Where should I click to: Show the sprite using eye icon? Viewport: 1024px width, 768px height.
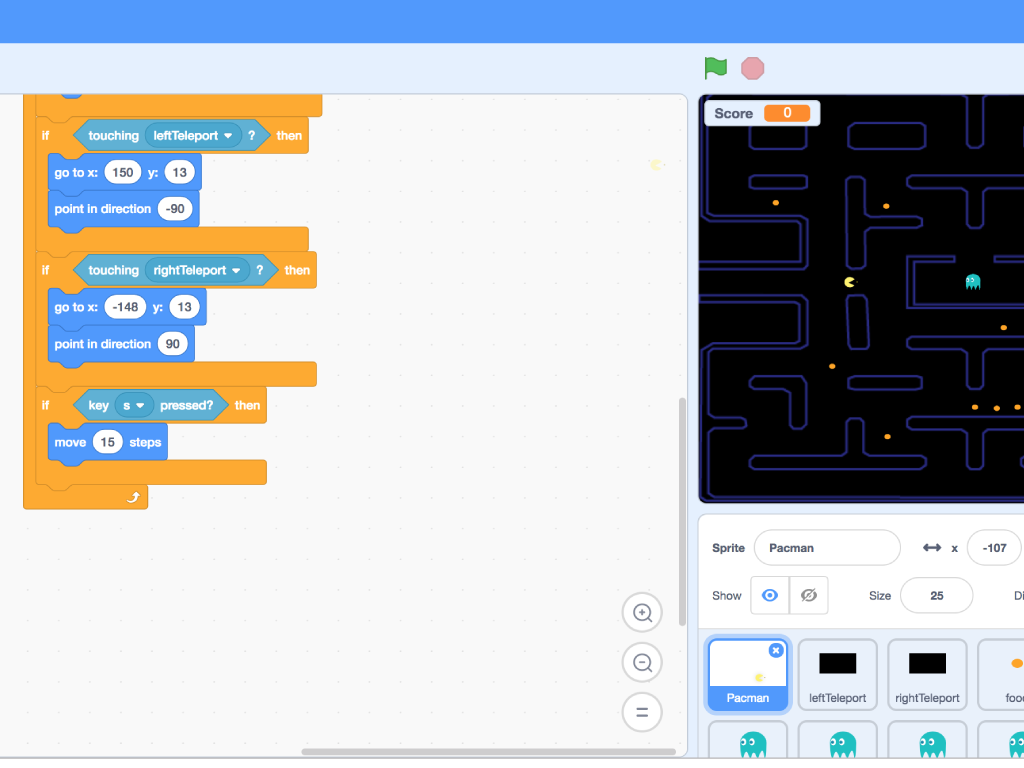pos(770,595)
